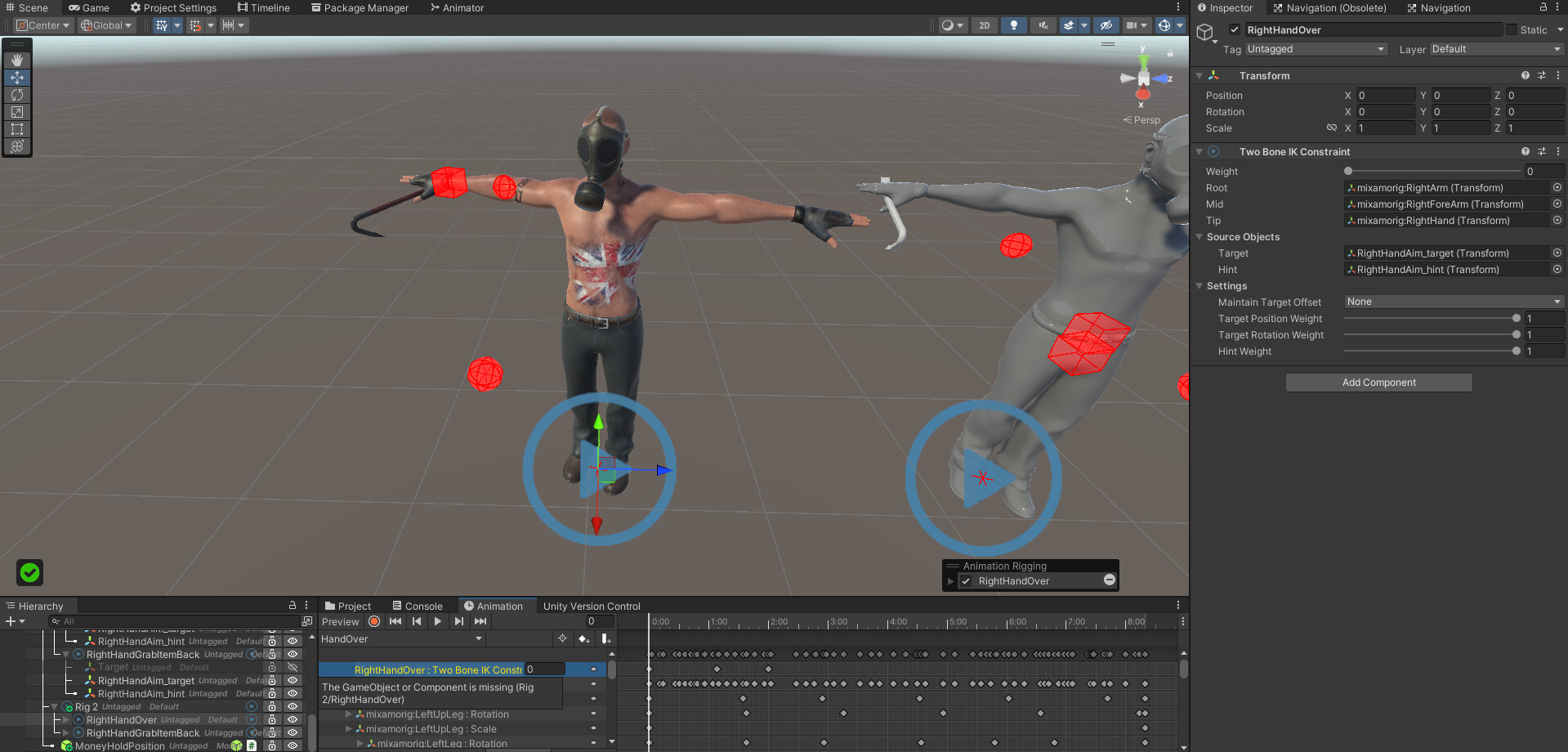
Task: Open the Project Settings window
Action: 174,7
